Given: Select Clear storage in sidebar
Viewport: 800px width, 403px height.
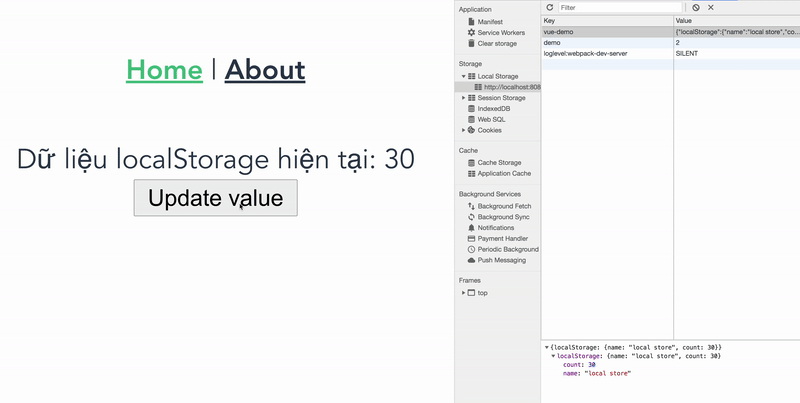Looking at the screenshot, I should pos(497,43).
